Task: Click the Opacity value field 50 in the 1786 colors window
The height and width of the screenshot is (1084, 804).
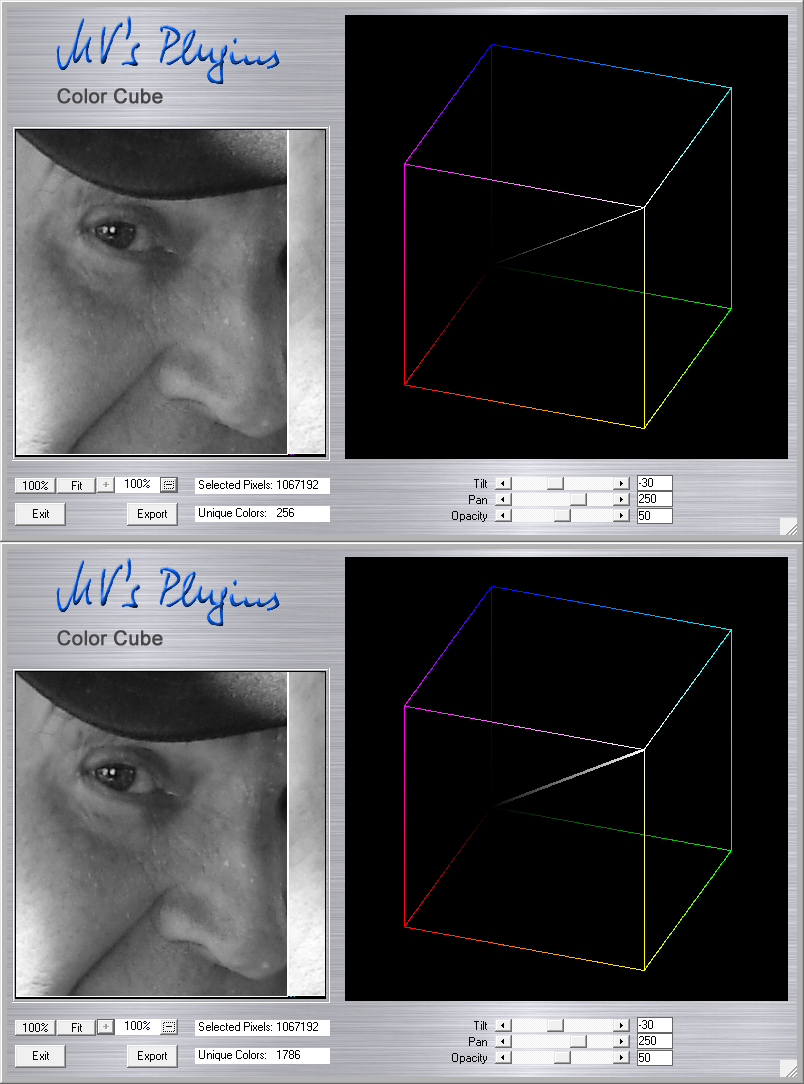Action: tap(654, 1058)
